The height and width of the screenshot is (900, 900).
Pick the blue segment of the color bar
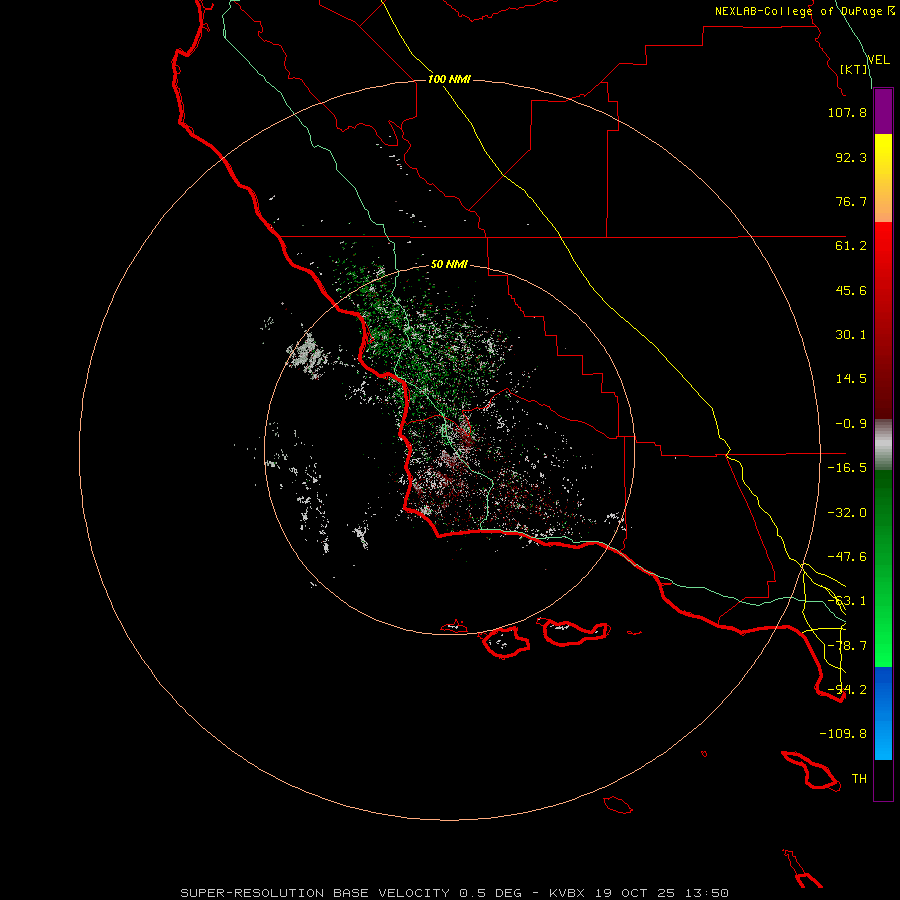click(883, 713)
